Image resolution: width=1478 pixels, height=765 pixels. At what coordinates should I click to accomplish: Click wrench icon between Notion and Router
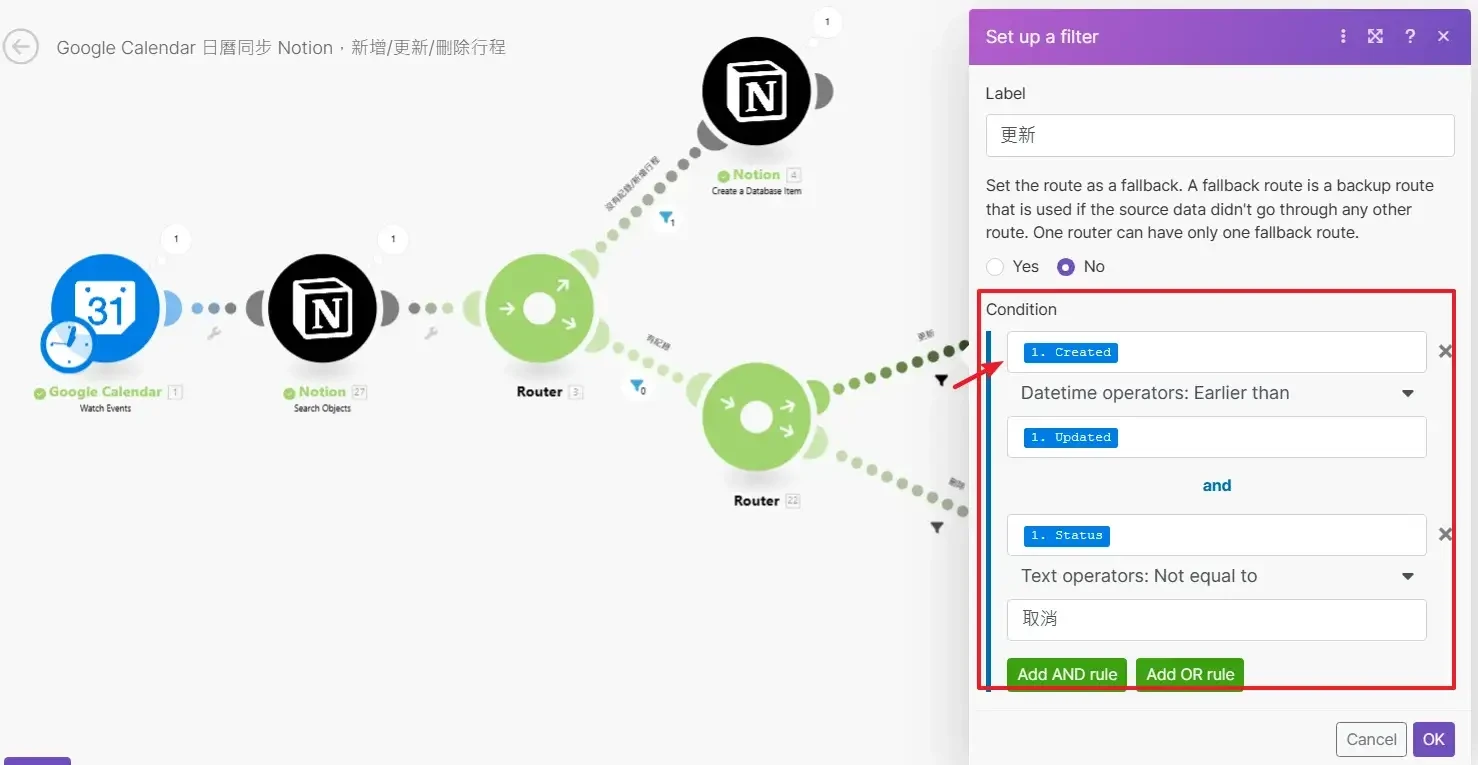click(431, 333)
